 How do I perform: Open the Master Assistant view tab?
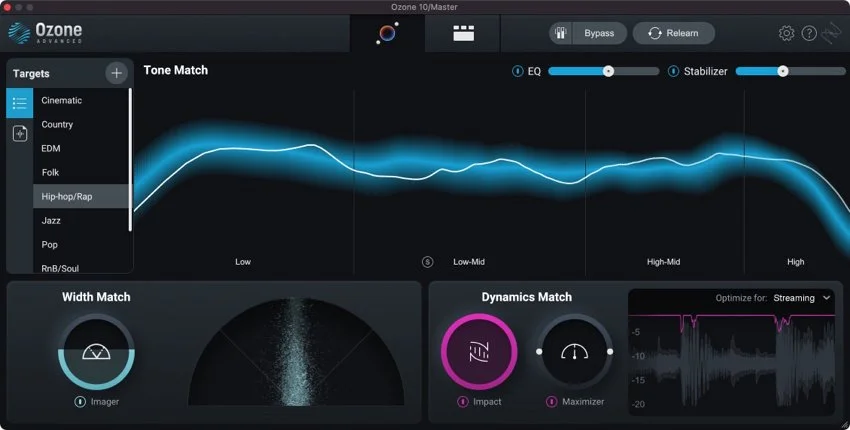click(387, 33)
